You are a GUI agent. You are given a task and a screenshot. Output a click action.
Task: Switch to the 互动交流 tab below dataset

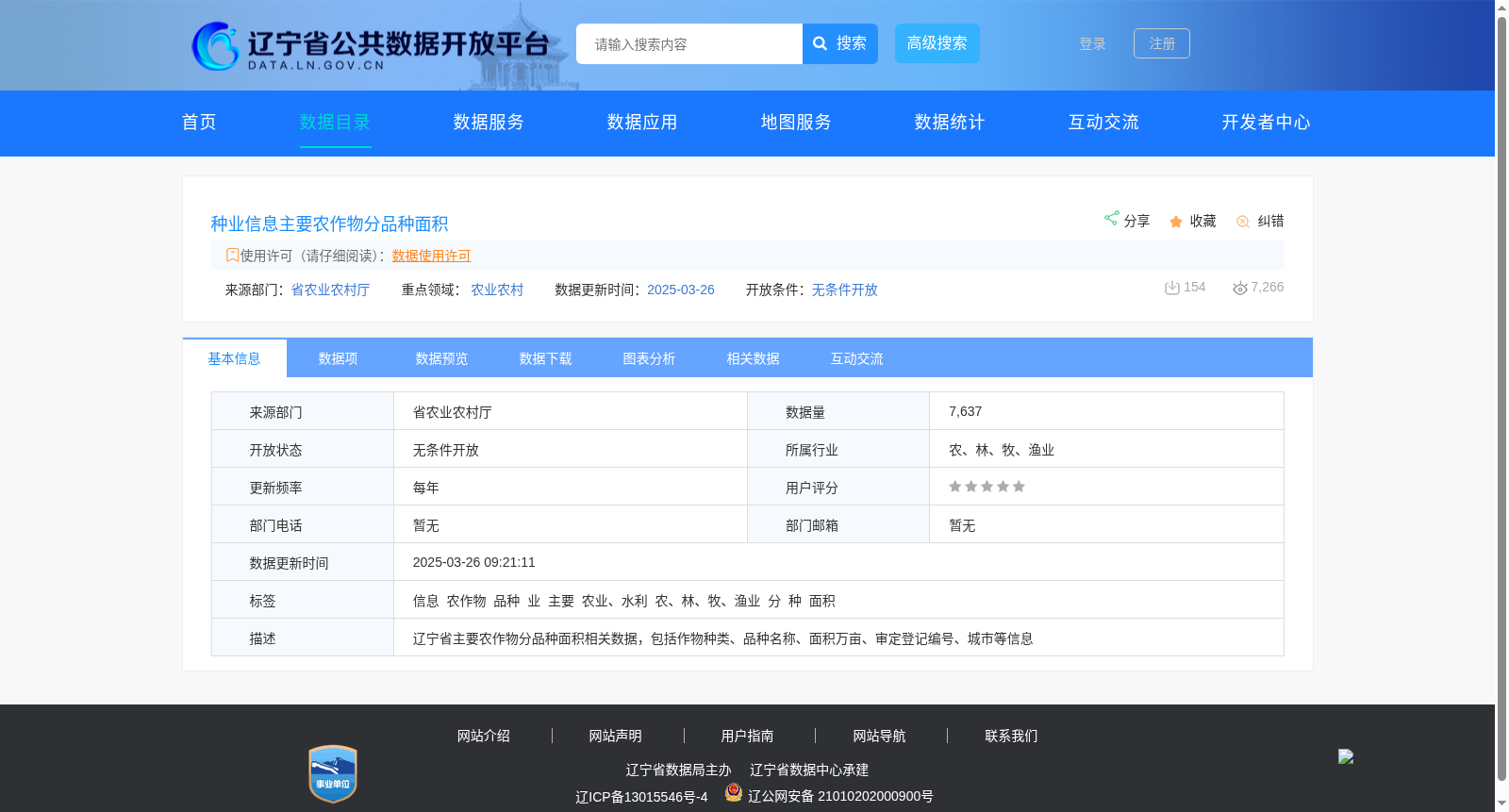[x=857, y=358]
